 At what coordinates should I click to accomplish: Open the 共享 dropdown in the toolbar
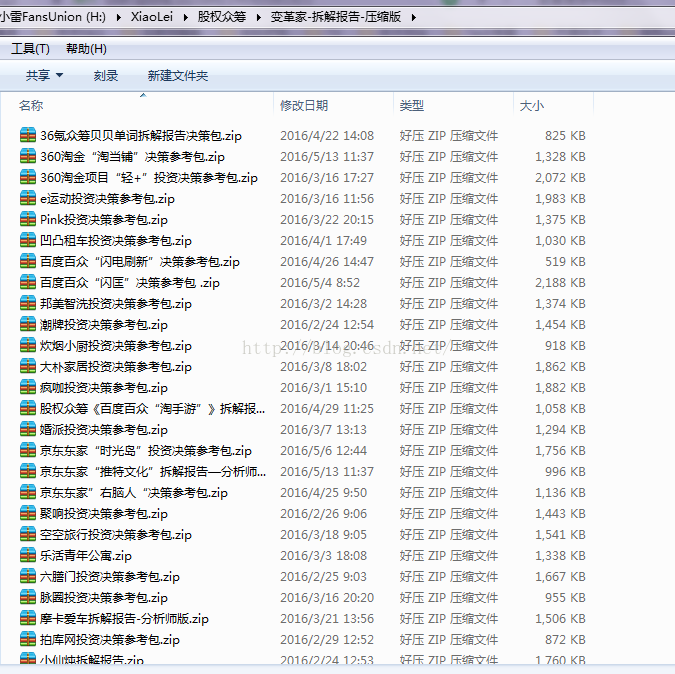click(x=44, y=76)
